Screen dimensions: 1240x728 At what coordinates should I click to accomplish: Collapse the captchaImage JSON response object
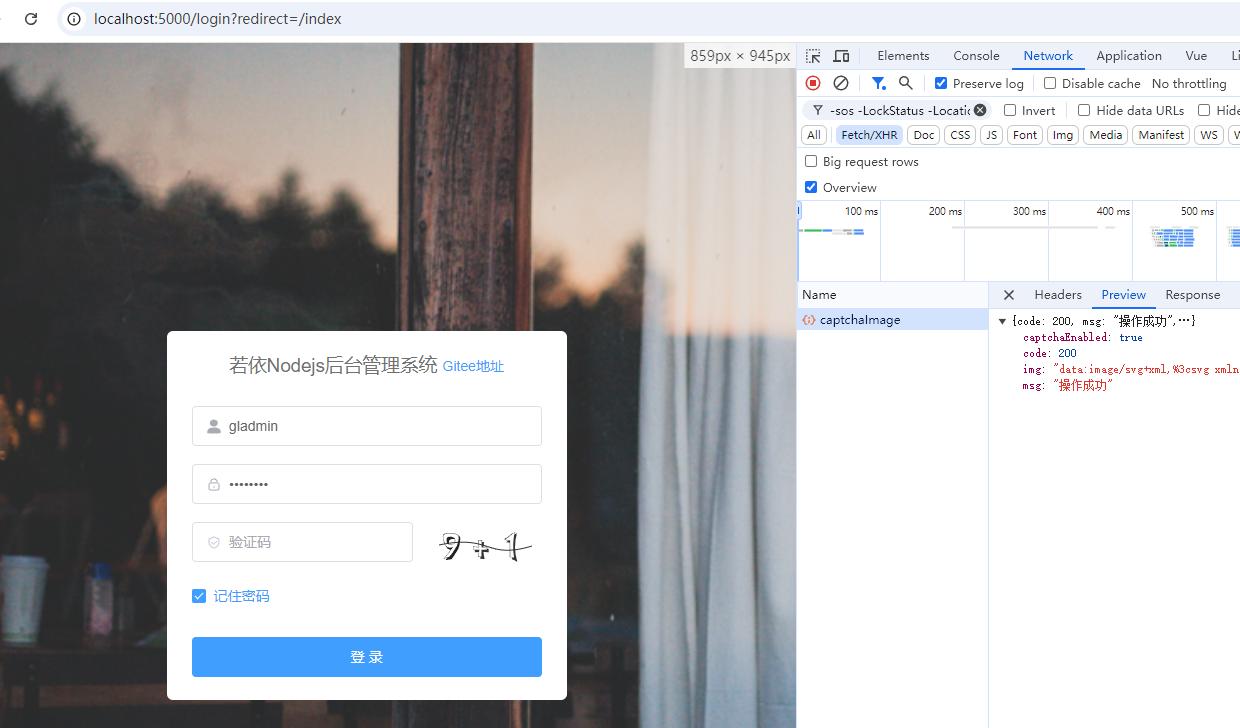click(x=1002, y=321)
